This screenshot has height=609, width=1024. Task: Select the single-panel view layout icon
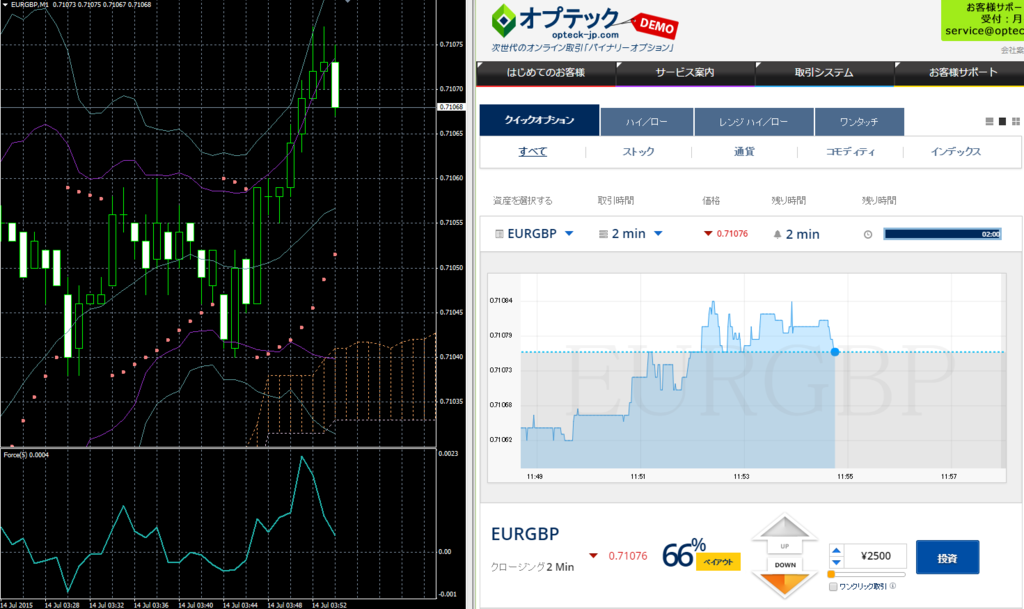click(x=1002, y=121)
